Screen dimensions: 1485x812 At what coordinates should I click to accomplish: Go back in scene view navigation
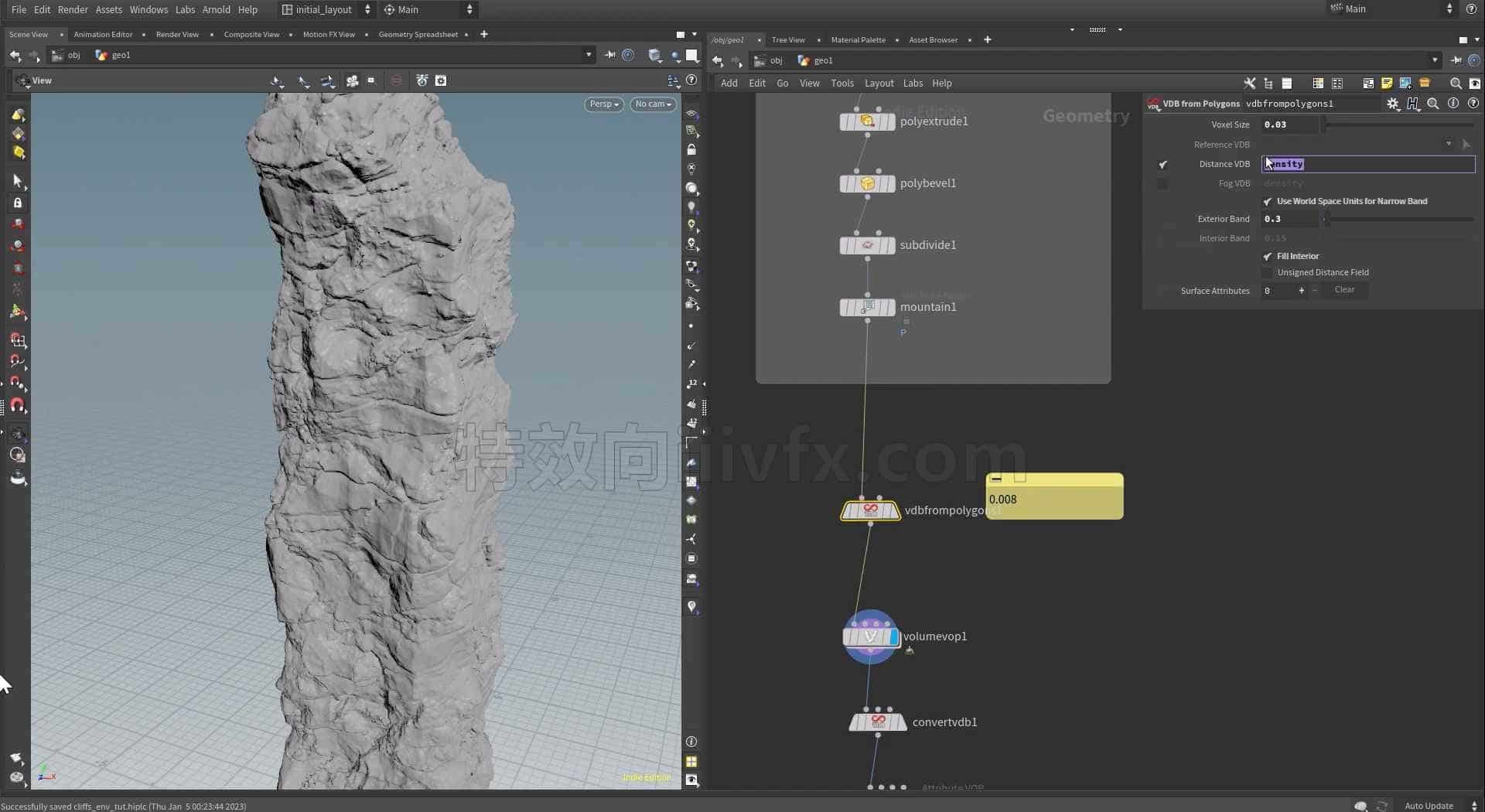[x=15, y=55]
